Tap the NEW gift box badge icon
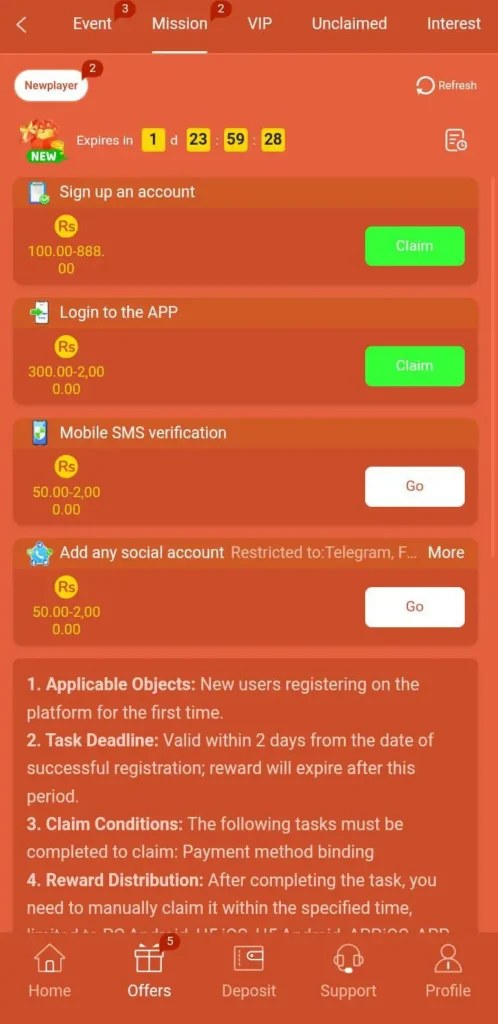 coord(44,140)
